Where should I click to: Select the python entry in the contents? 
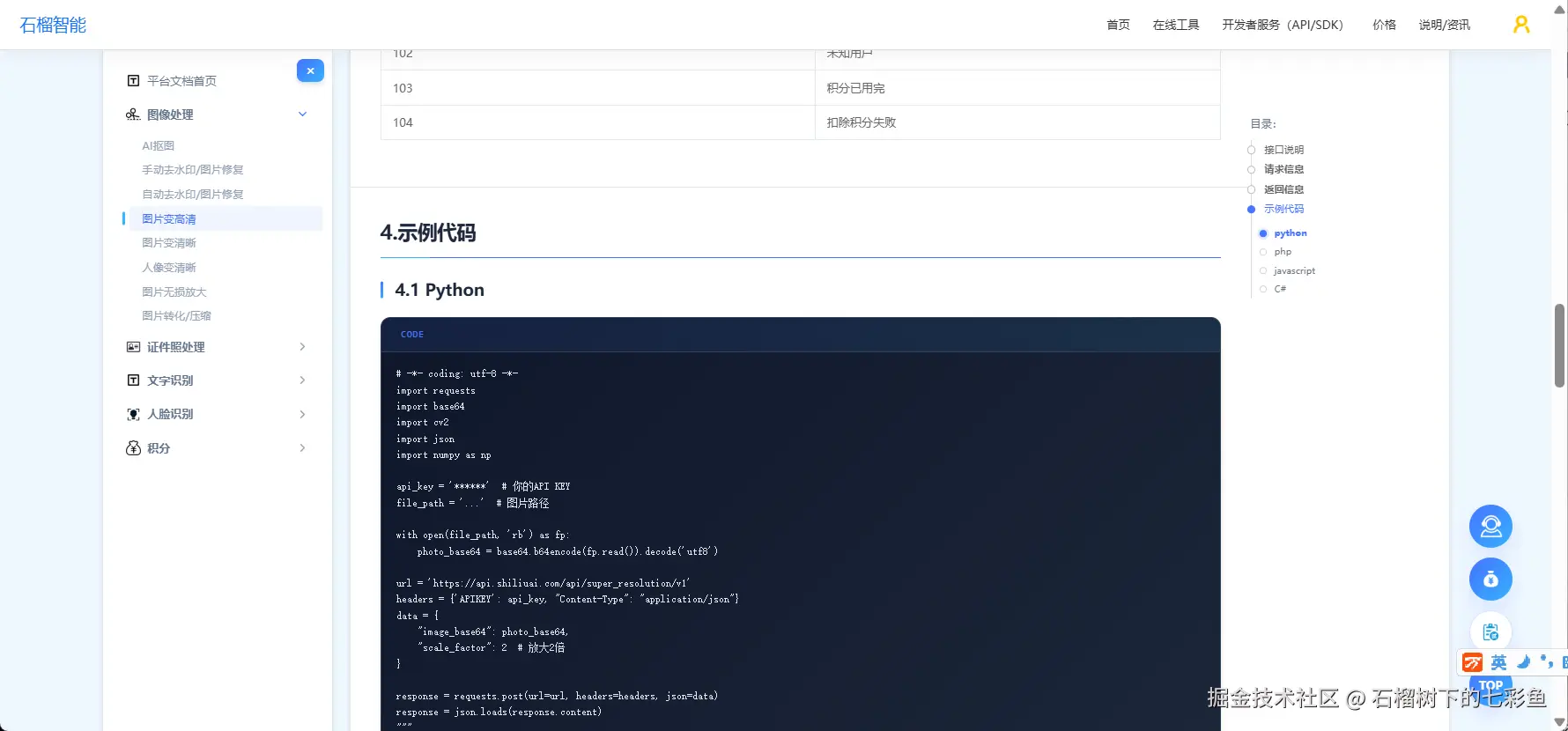[x=1291, y=233]
